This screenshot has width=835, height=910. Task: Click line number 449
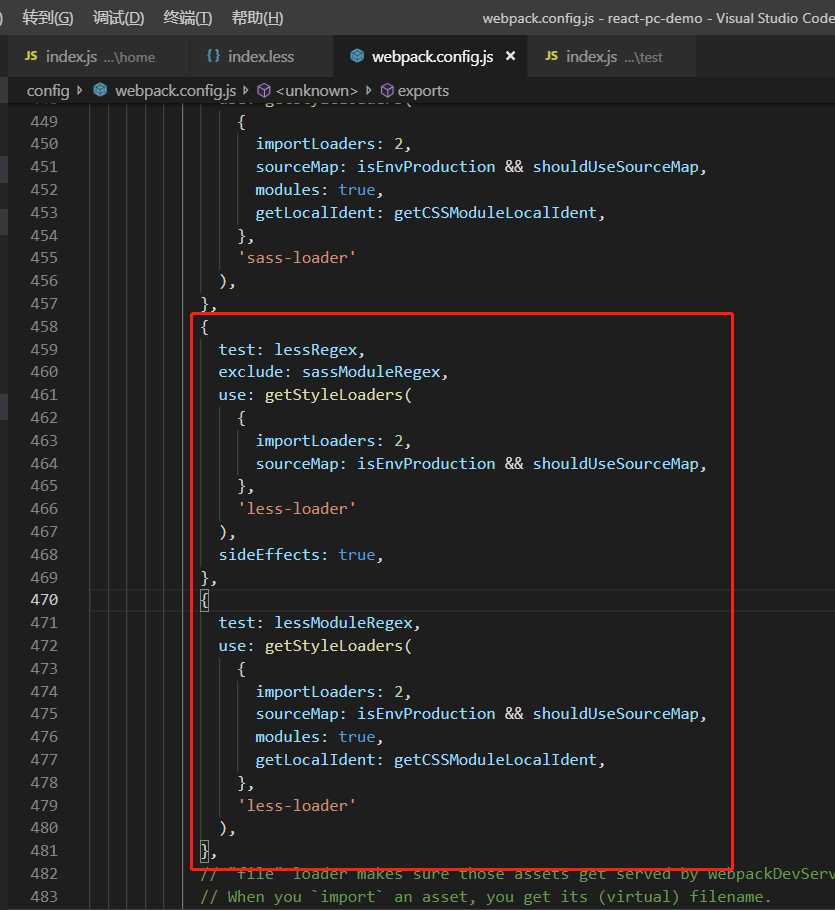click(x=44, y=122)
